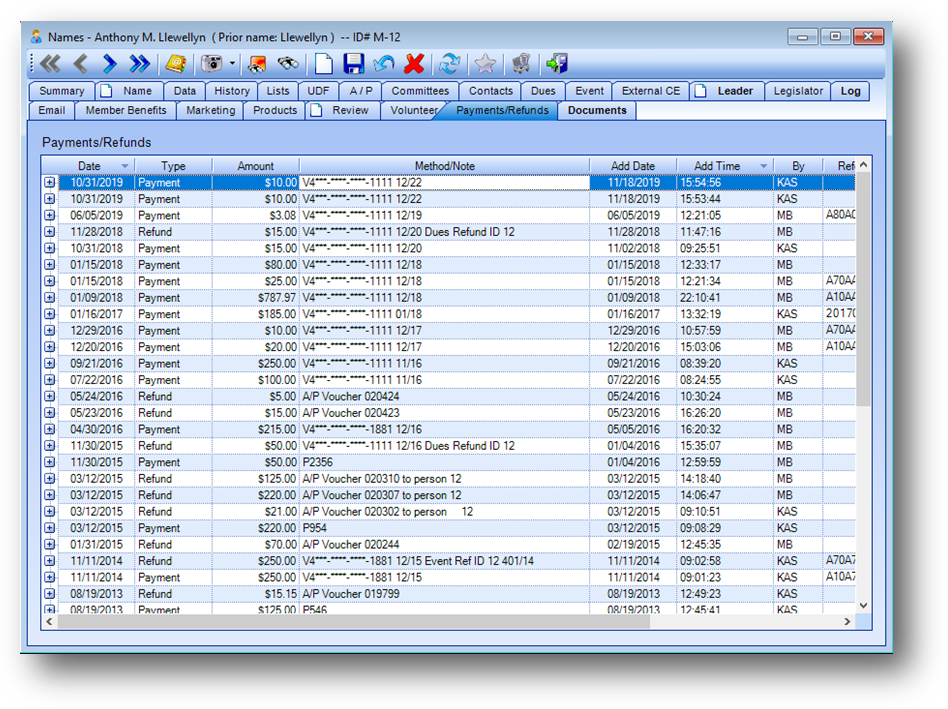Expand the 01/16/2017 payment row
Image resolution: width=948 pixels, height=709 pixels.
tap(50, 314)
